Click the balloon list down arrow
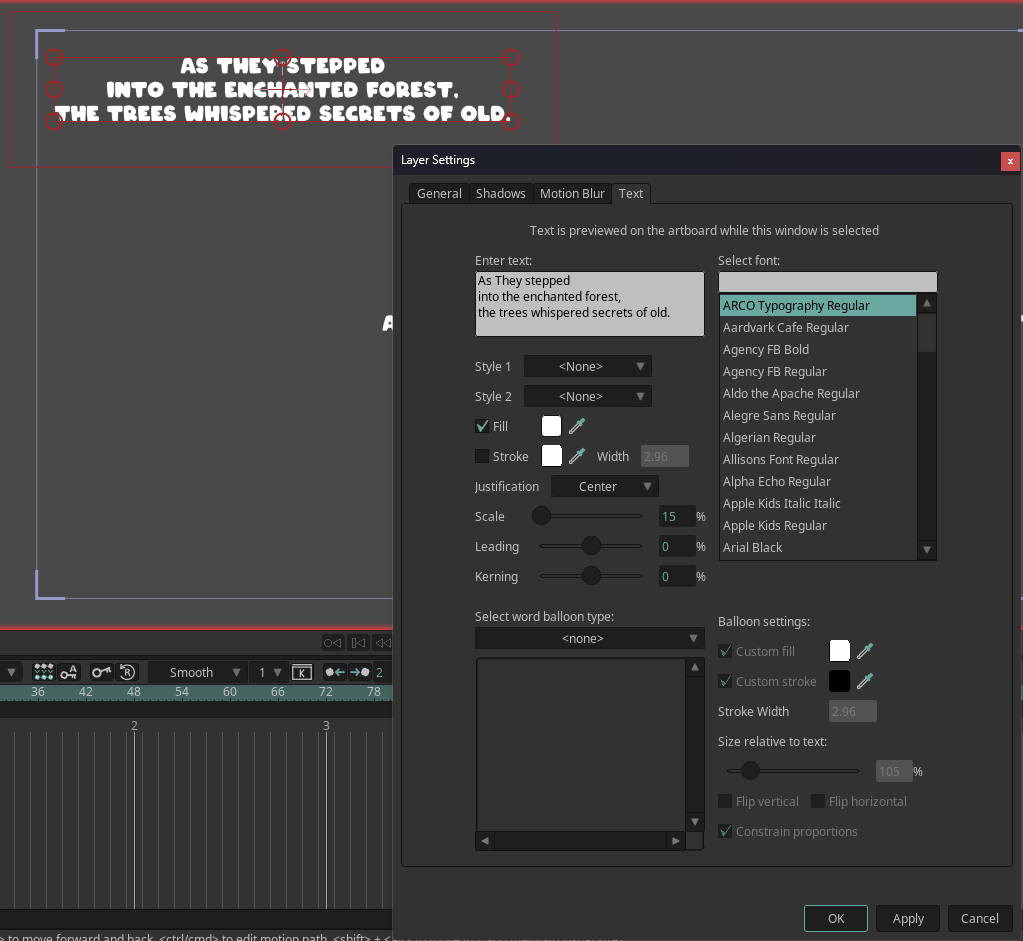Viewport: 1023px width, 941px height. pos(695,822)
